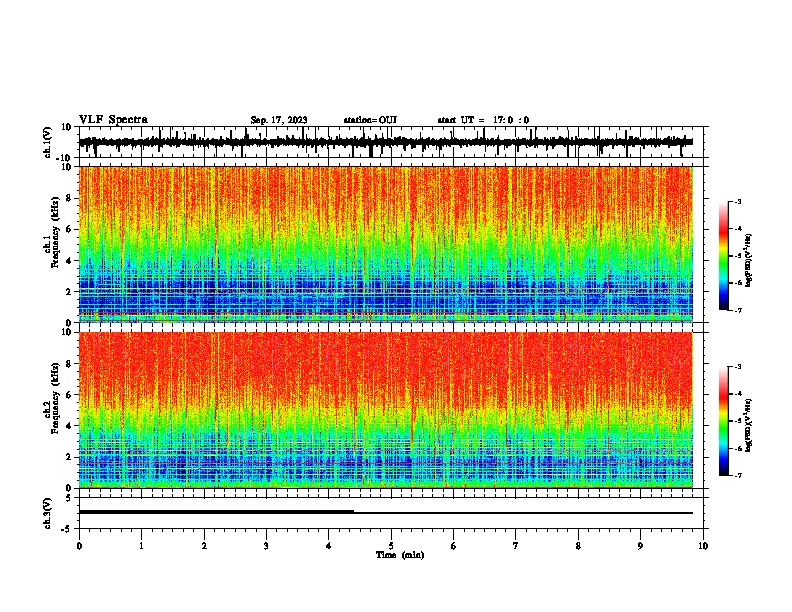Click the 'start UT = 17:0 :0' text

coord(483,120)
